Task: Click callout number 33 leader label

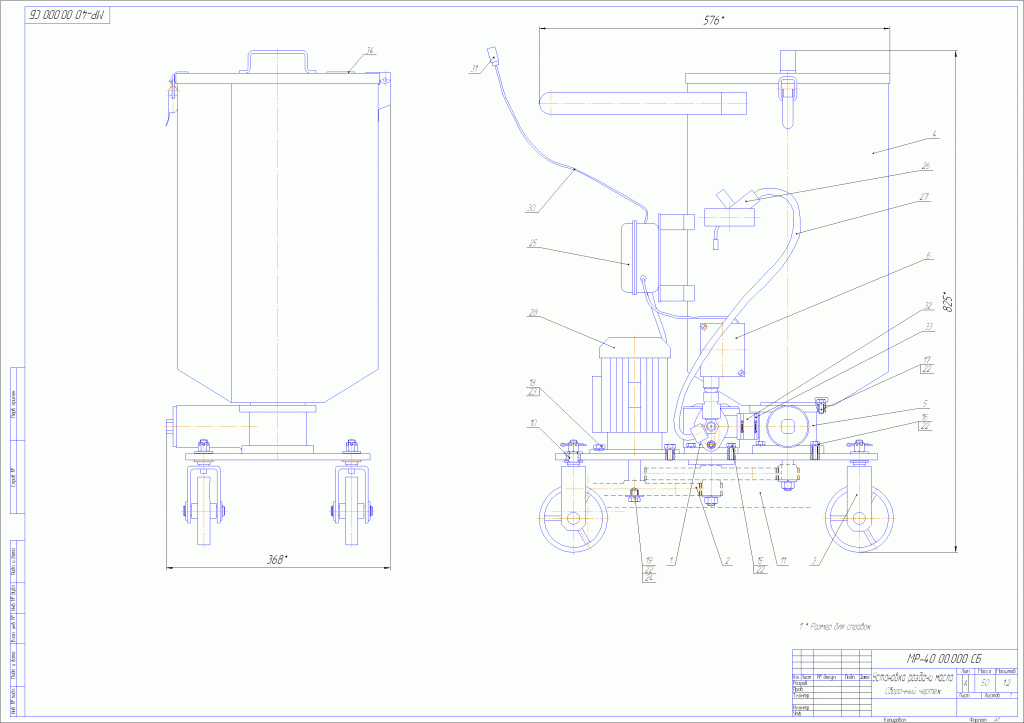Action: click(929, 328)
